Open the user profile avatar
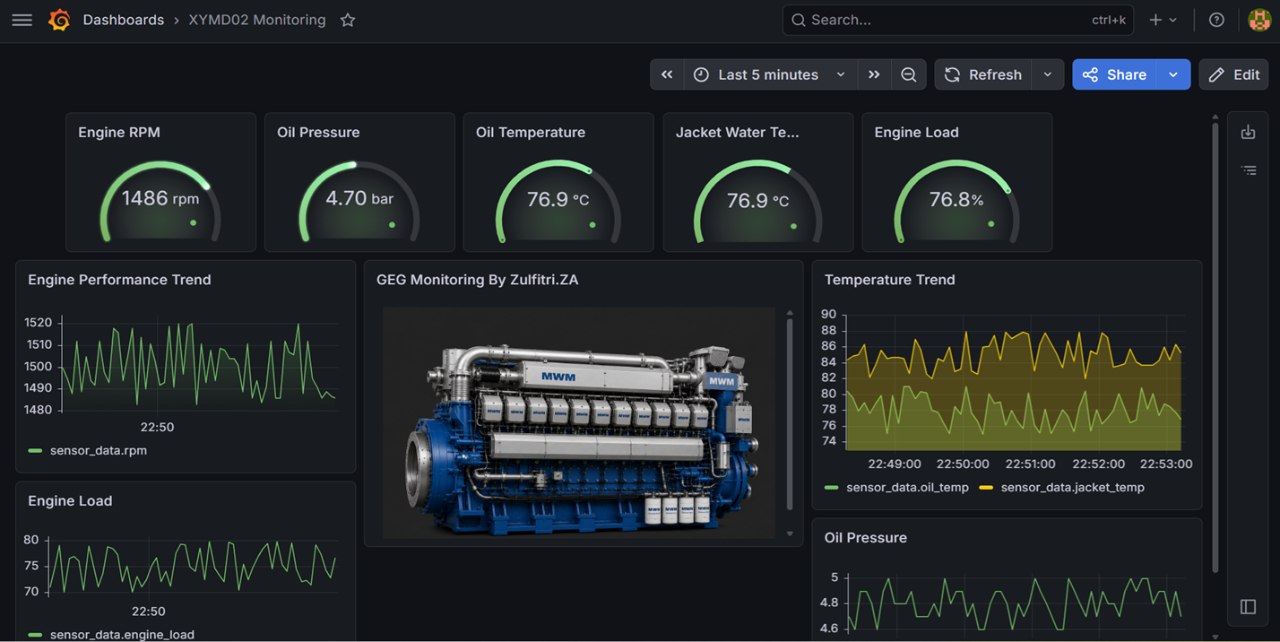1280x642 pixels. [1259, 20]
